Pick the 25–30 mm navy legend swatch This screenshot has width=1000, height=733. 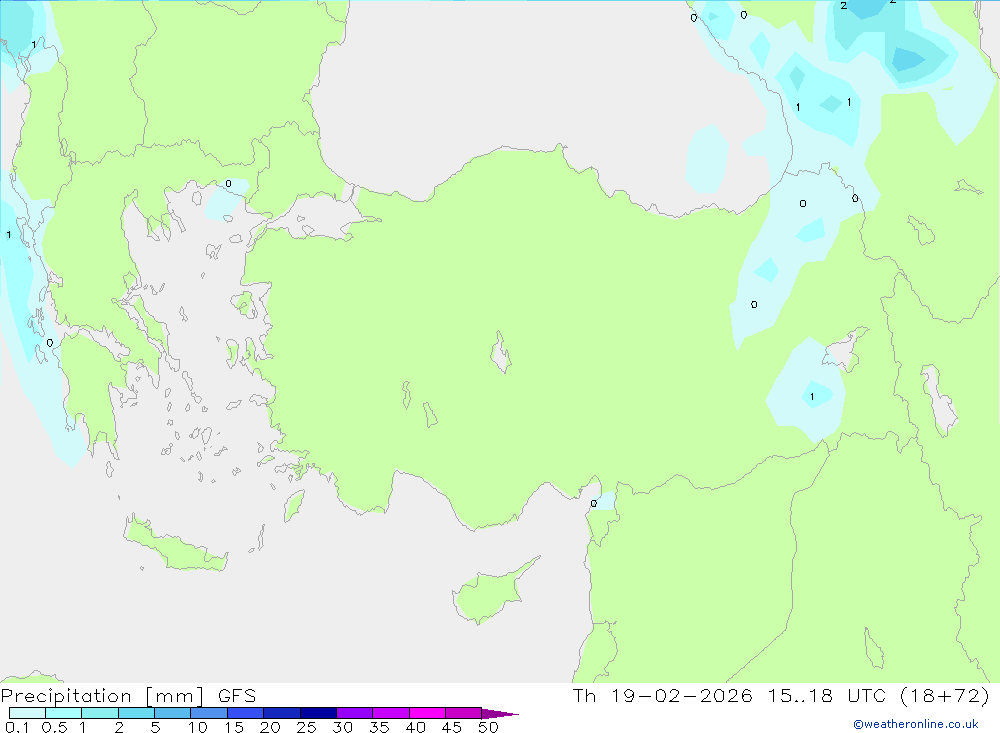pyautogui.click(x=318, y=713)
